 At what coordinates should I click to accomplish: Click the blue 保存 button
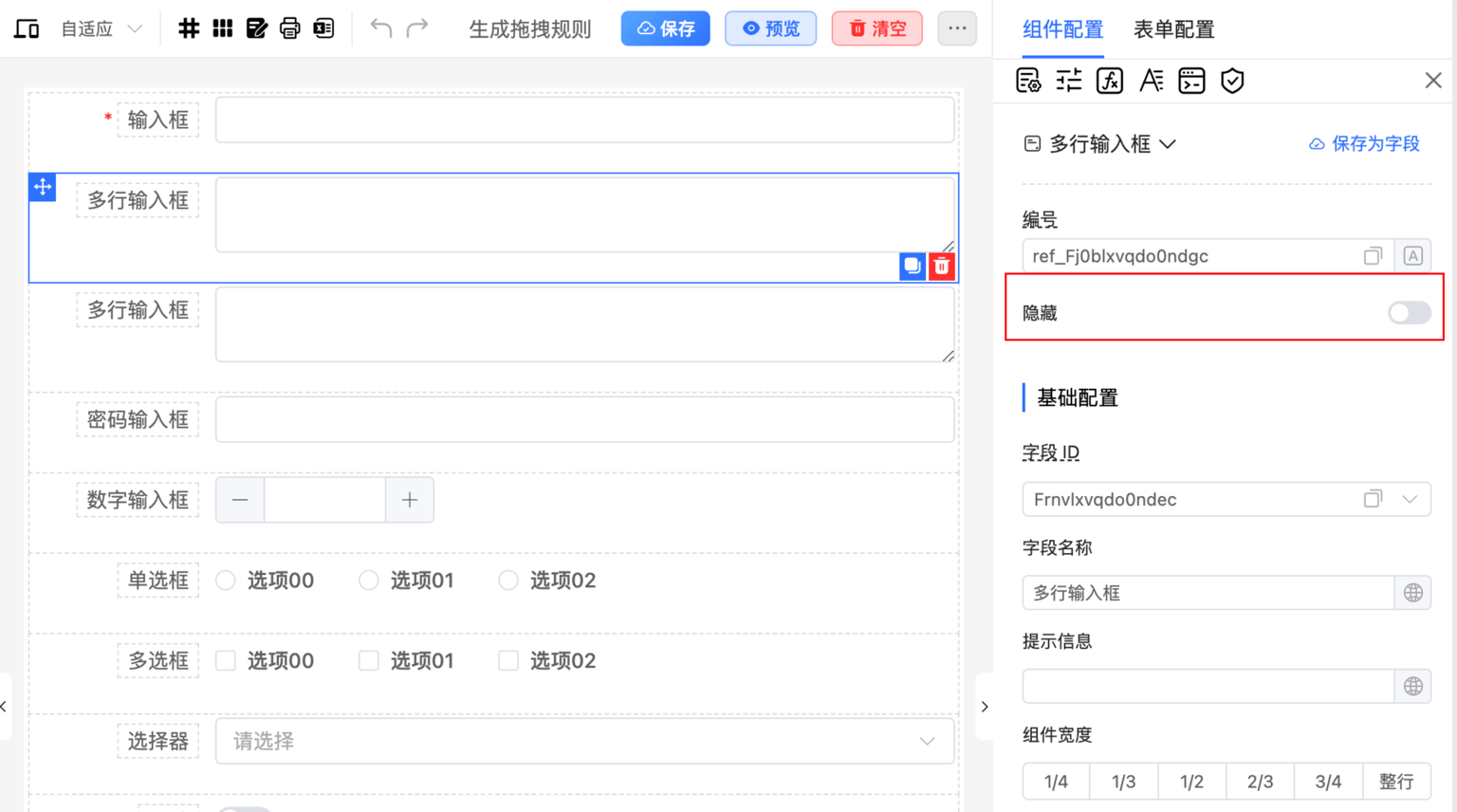coord(665,28)
